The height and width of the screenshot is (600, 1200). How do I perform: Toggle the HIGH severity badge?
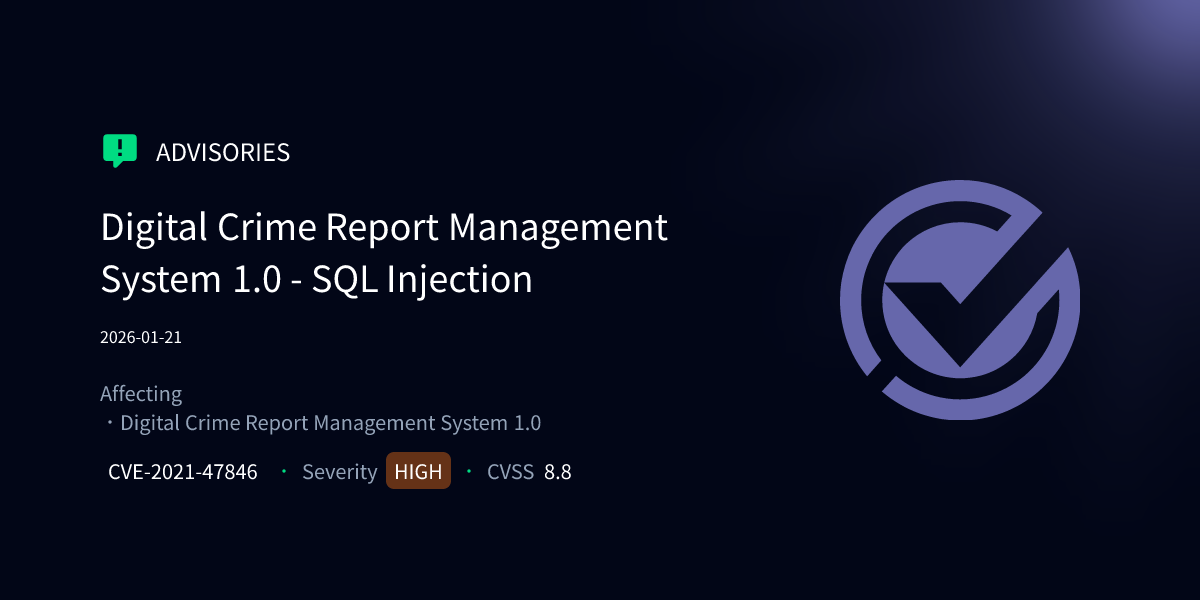click(418, 470)
